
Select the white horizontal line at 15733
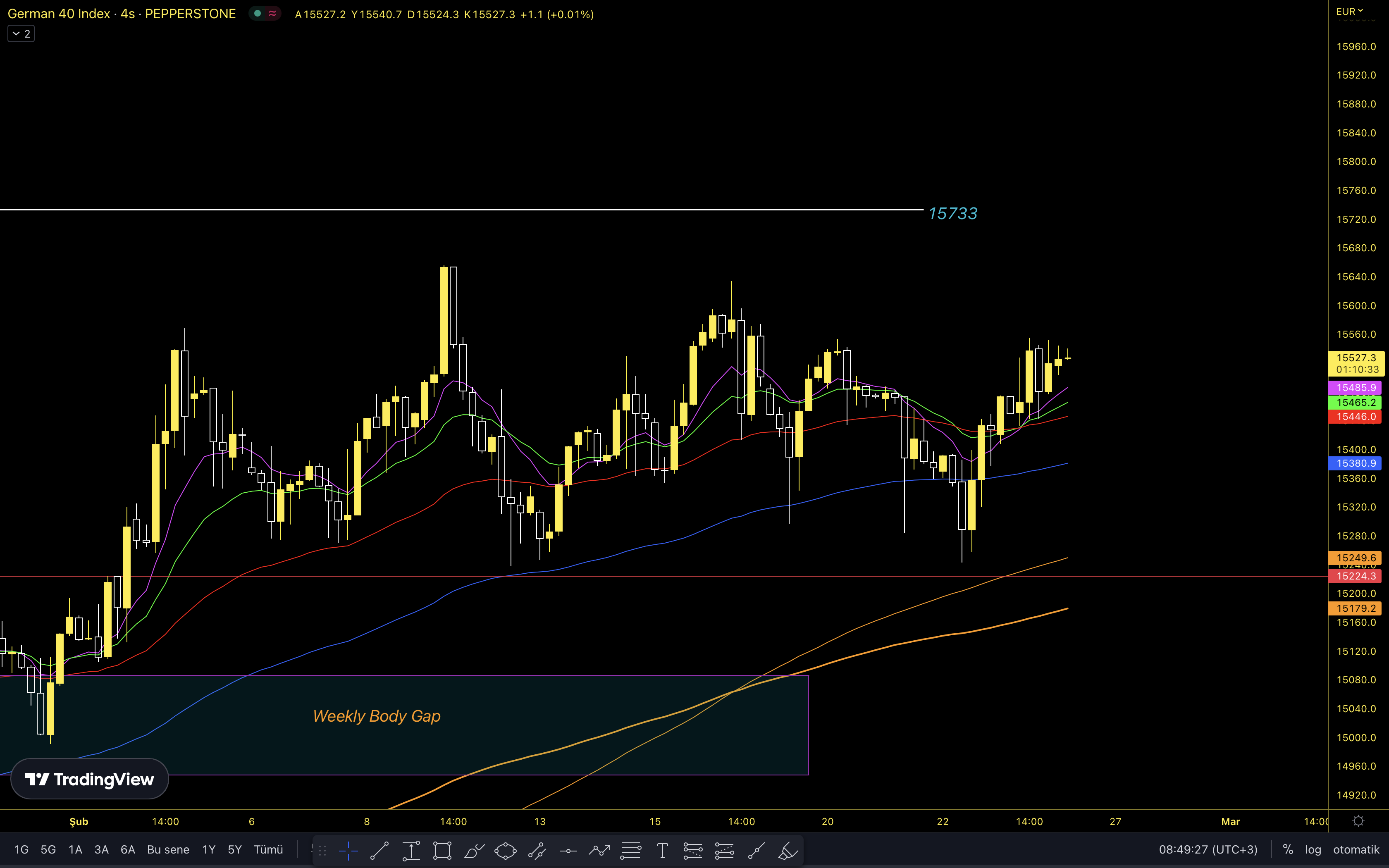click(461, 210)
